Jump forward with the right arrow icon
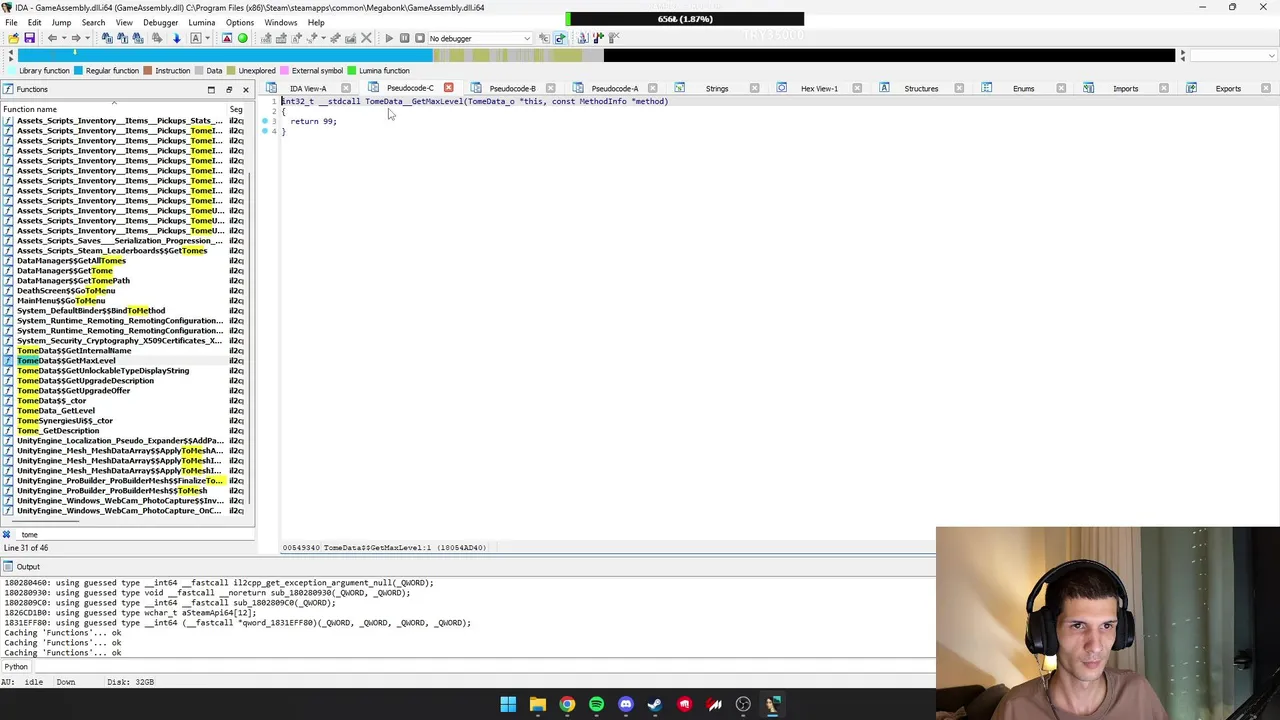This screenshot has height=720, width=1280. [76, 38]
